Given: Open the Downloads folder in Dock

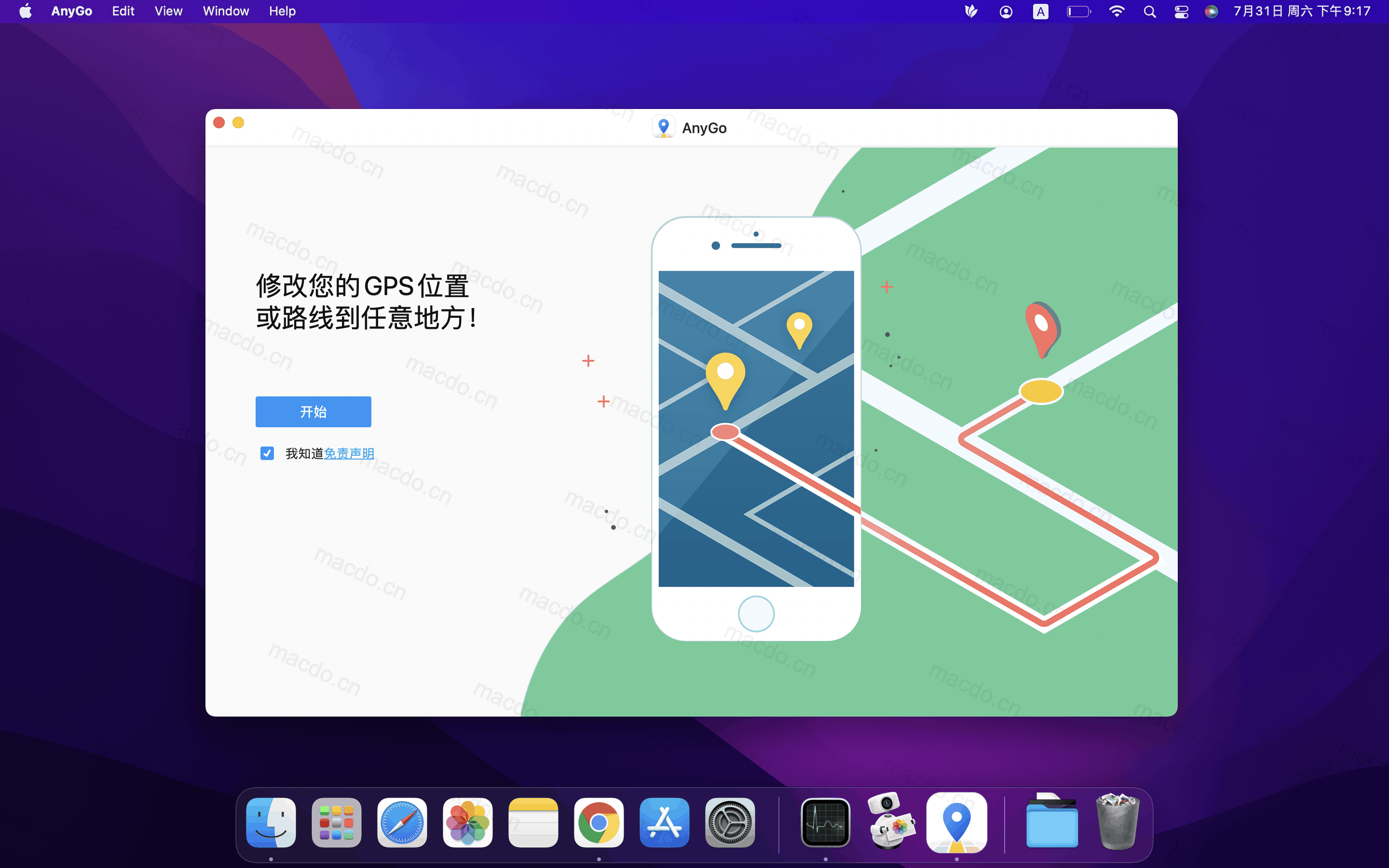Looking at the screenshot, I should (x=1052, y=821).
